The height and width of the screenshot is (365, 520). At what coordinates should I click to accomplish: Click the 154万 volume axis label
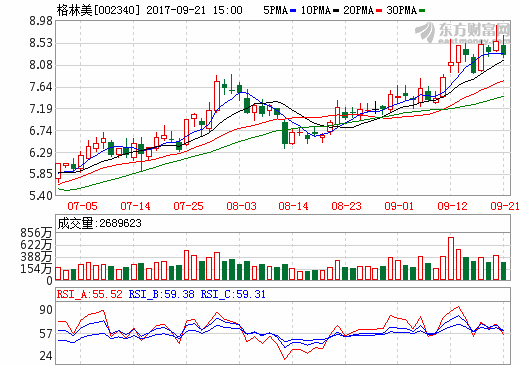coord(36,269)
